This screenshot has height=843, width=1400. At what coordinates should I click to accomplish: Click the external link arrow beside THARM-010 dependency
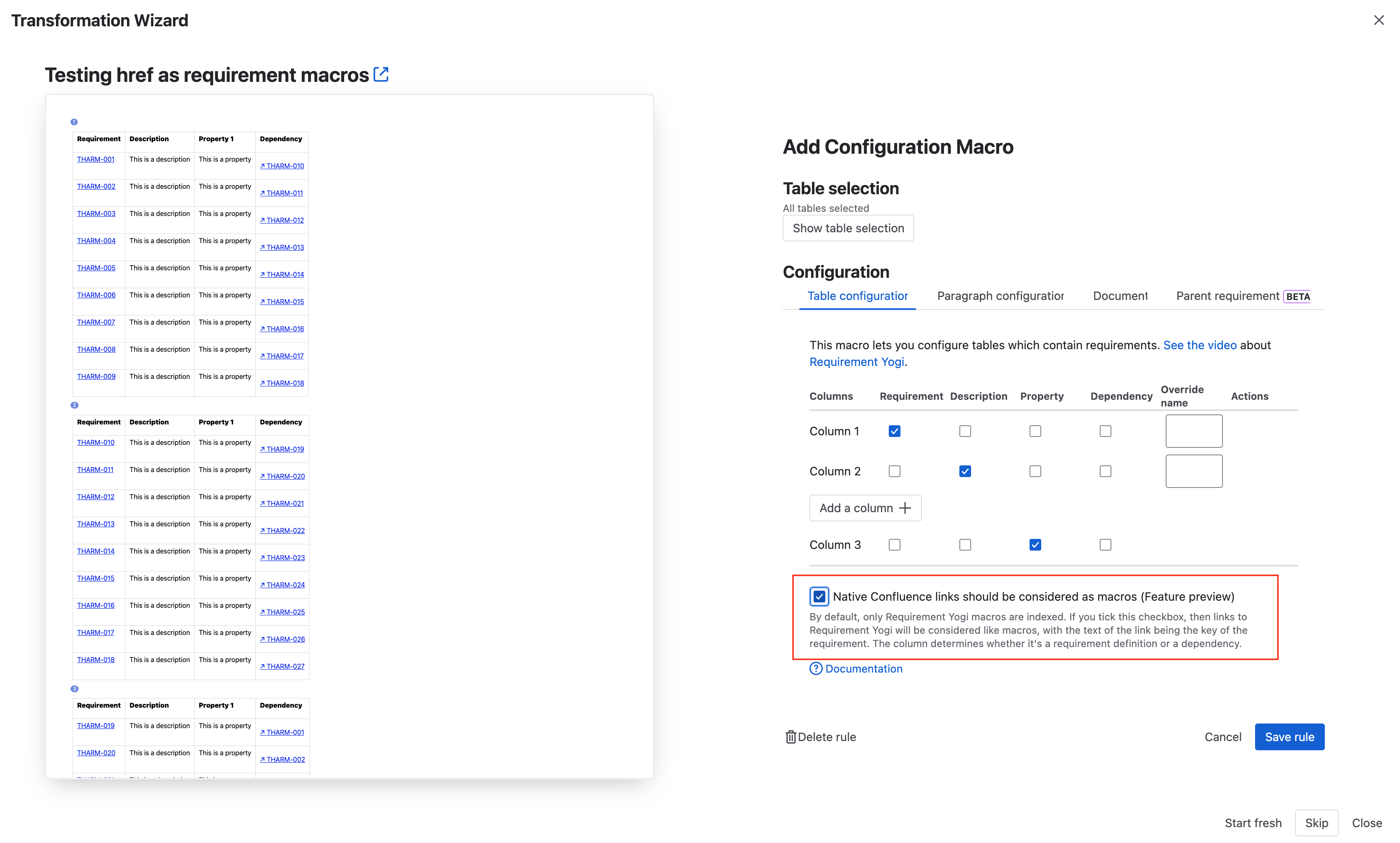pyautogui.click(x=263, y=166)
